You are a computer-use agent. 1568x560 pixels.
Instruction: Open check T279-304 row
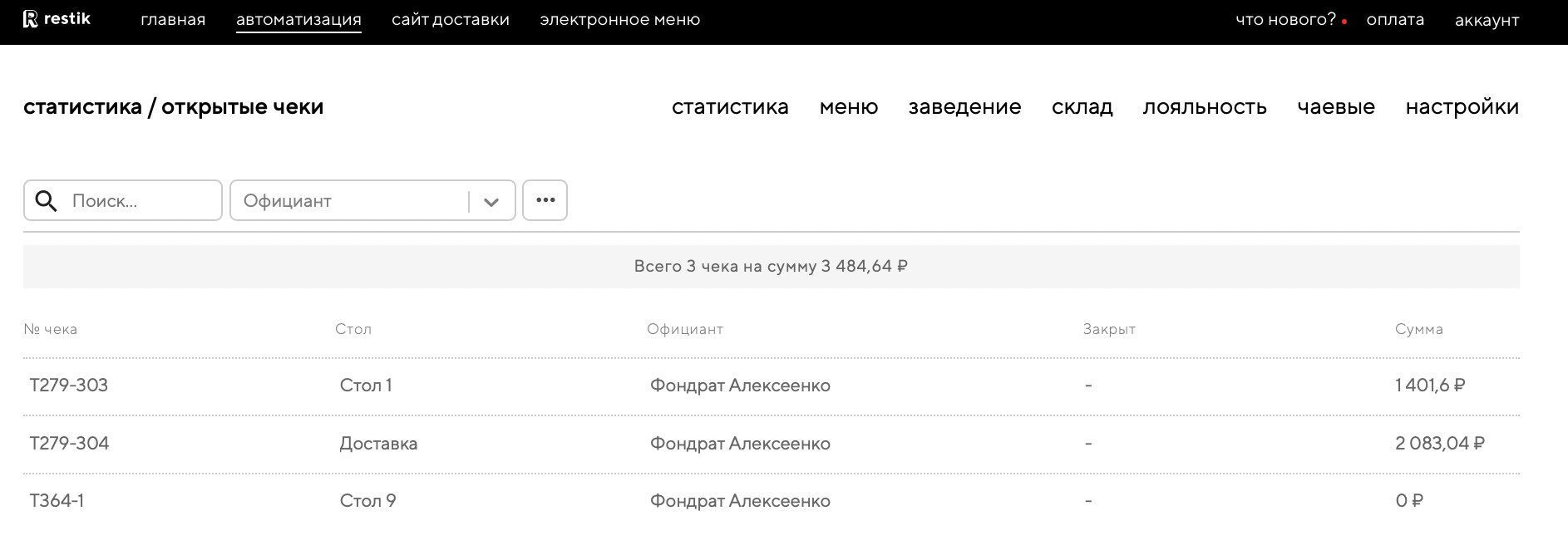click(70, 444)
